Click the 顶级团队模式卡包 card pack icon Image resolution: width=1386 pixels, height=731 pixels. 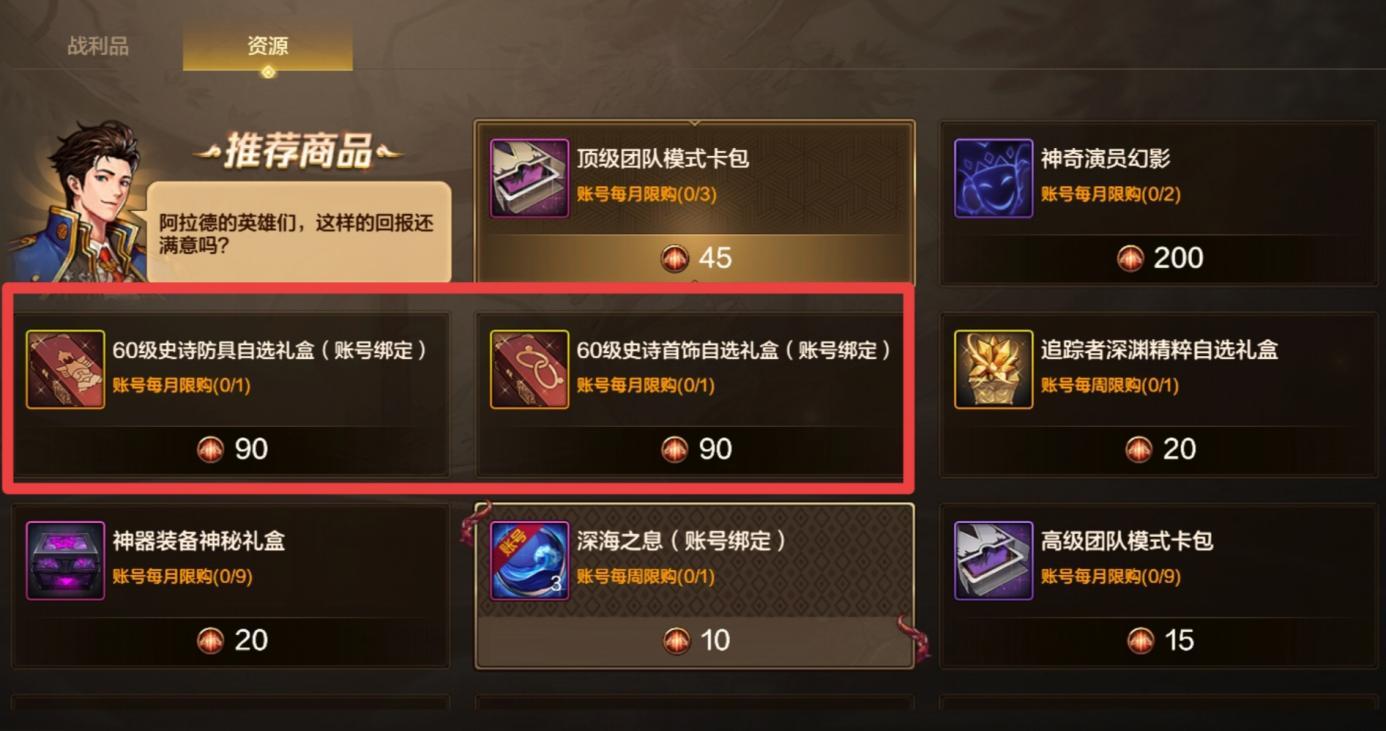click(529, 178)
